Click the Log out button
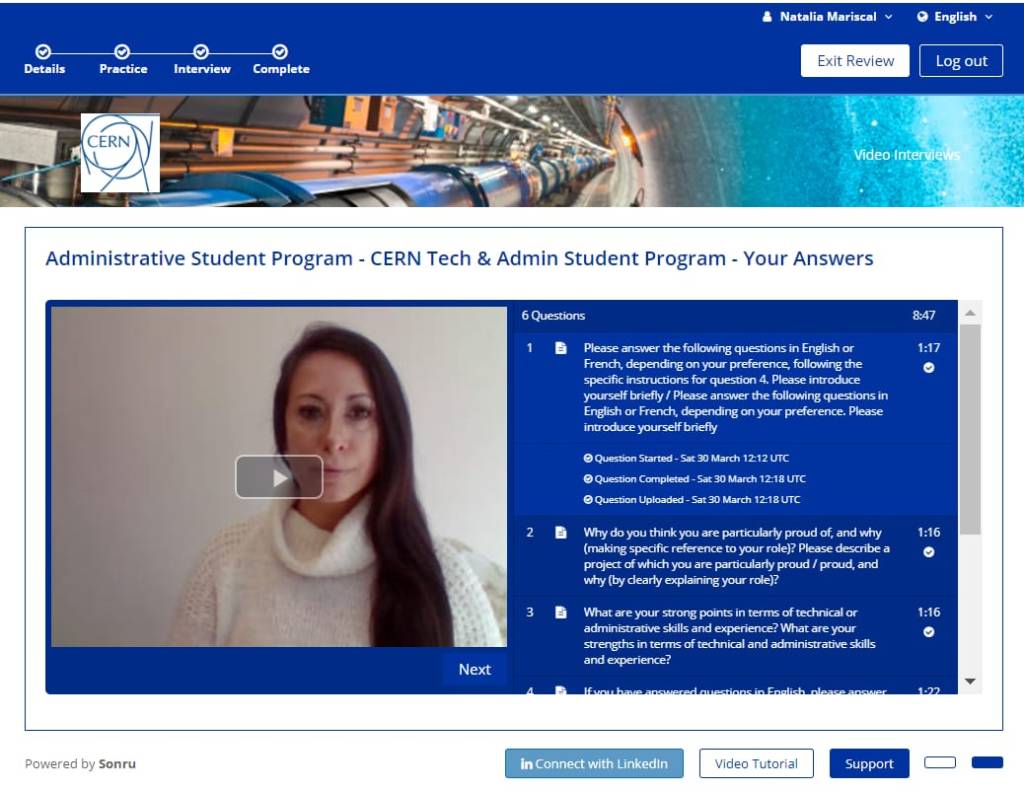Image resolution: width=1024 pixels, height=791 pixels. (x=961, y=61)
